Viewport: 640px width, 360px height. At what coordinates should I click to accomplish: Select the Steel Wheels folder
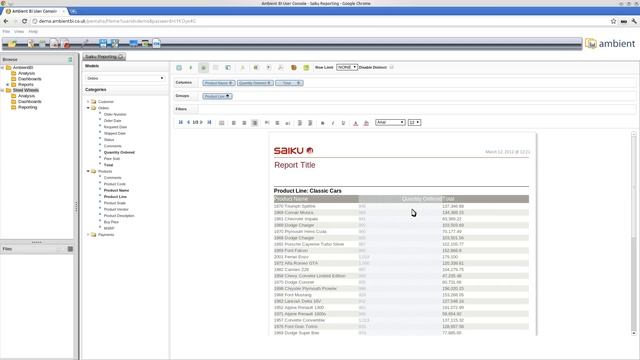[x=25, y=90]
